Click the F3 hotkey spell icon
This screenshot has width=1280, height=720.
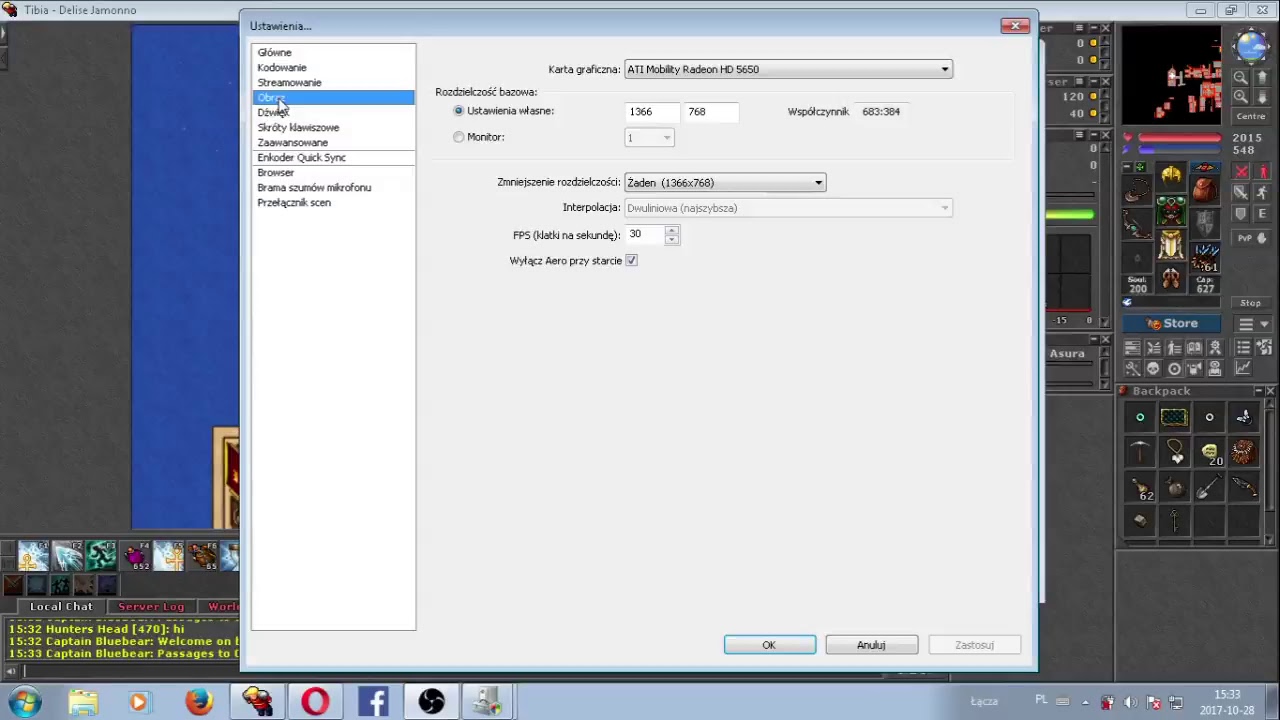[101, 556]
